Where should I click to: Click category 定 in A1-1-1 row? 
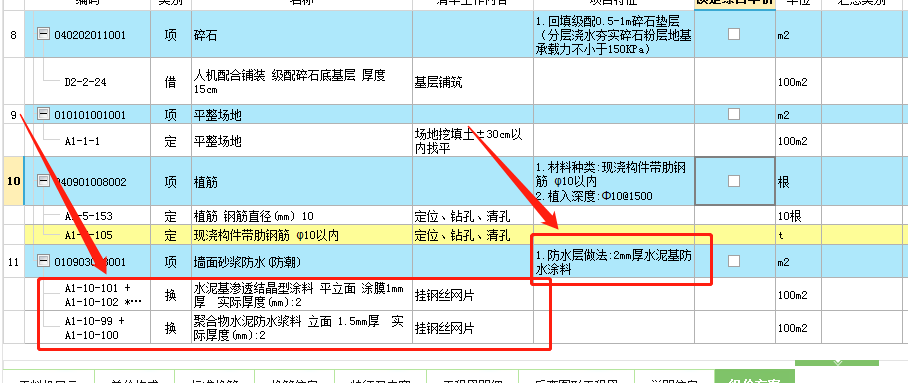click(x=170, y=141)
